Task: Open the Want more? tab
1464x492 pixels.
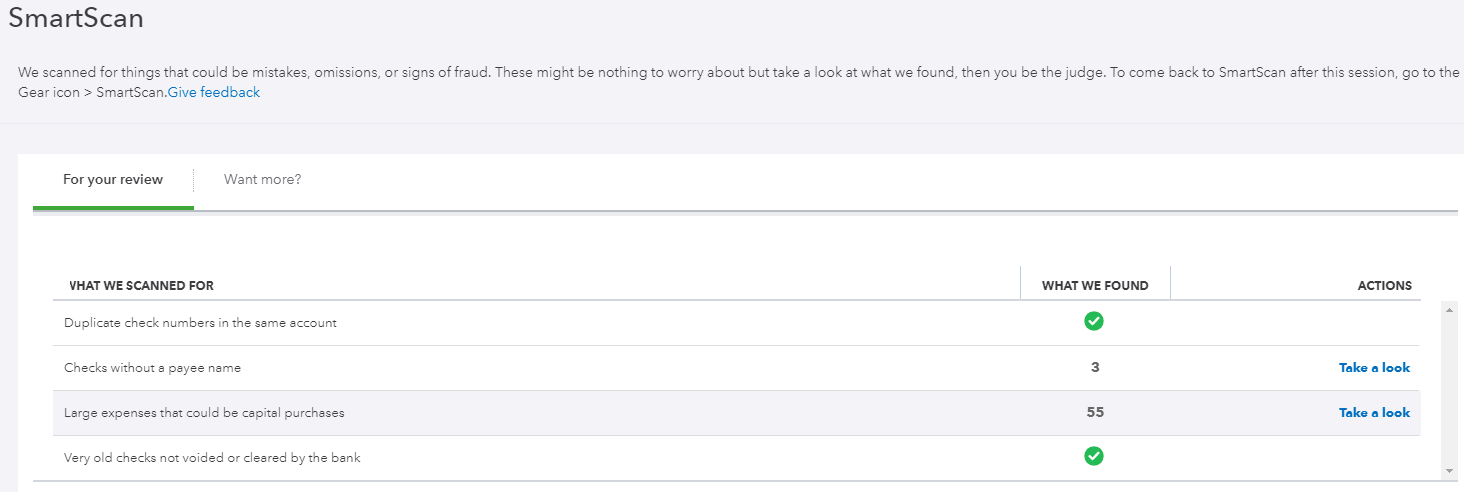Action: pos(262,180)
